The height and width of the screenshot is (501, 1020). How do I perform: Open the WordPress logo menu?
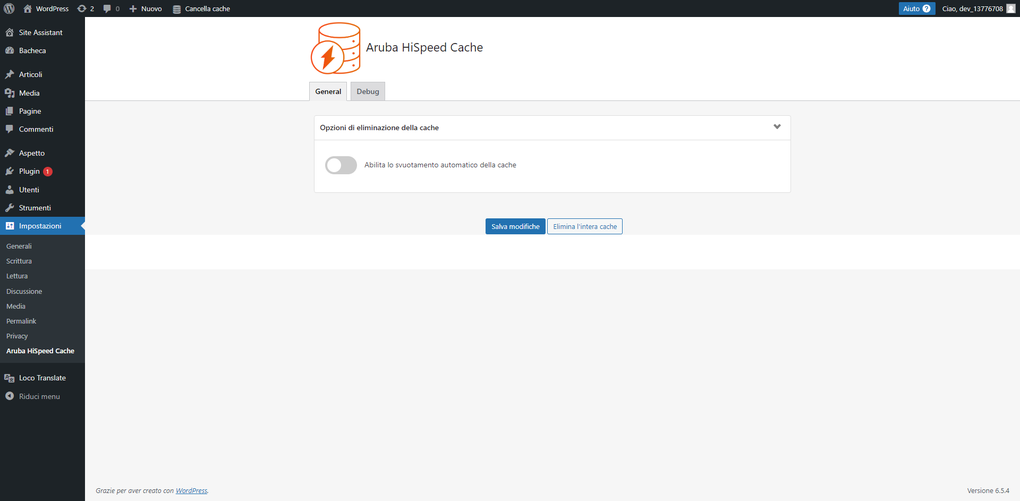(x=9, y=8)
